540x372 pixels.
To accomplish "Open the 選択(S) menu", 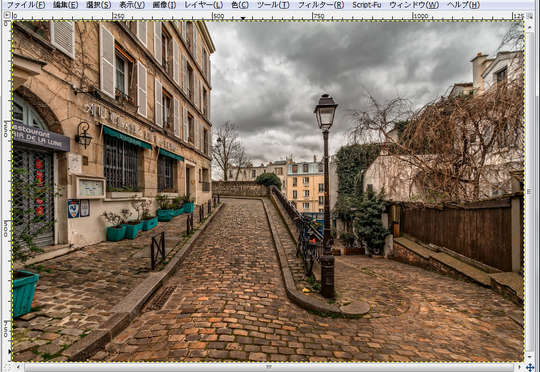I will [x=98, y=5].
